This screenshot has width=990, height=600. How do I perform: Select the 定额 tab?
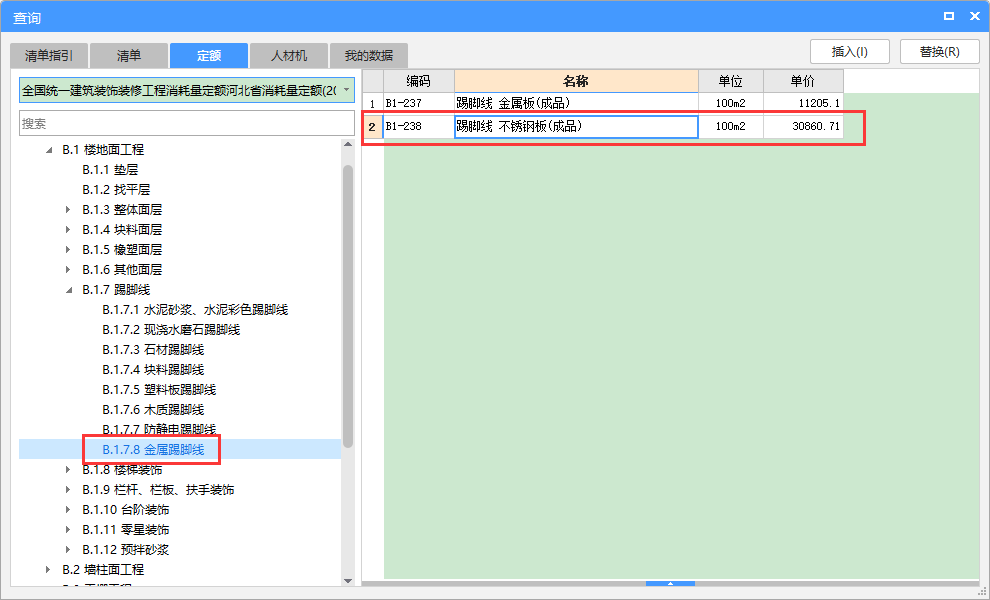tap(208, 56)
